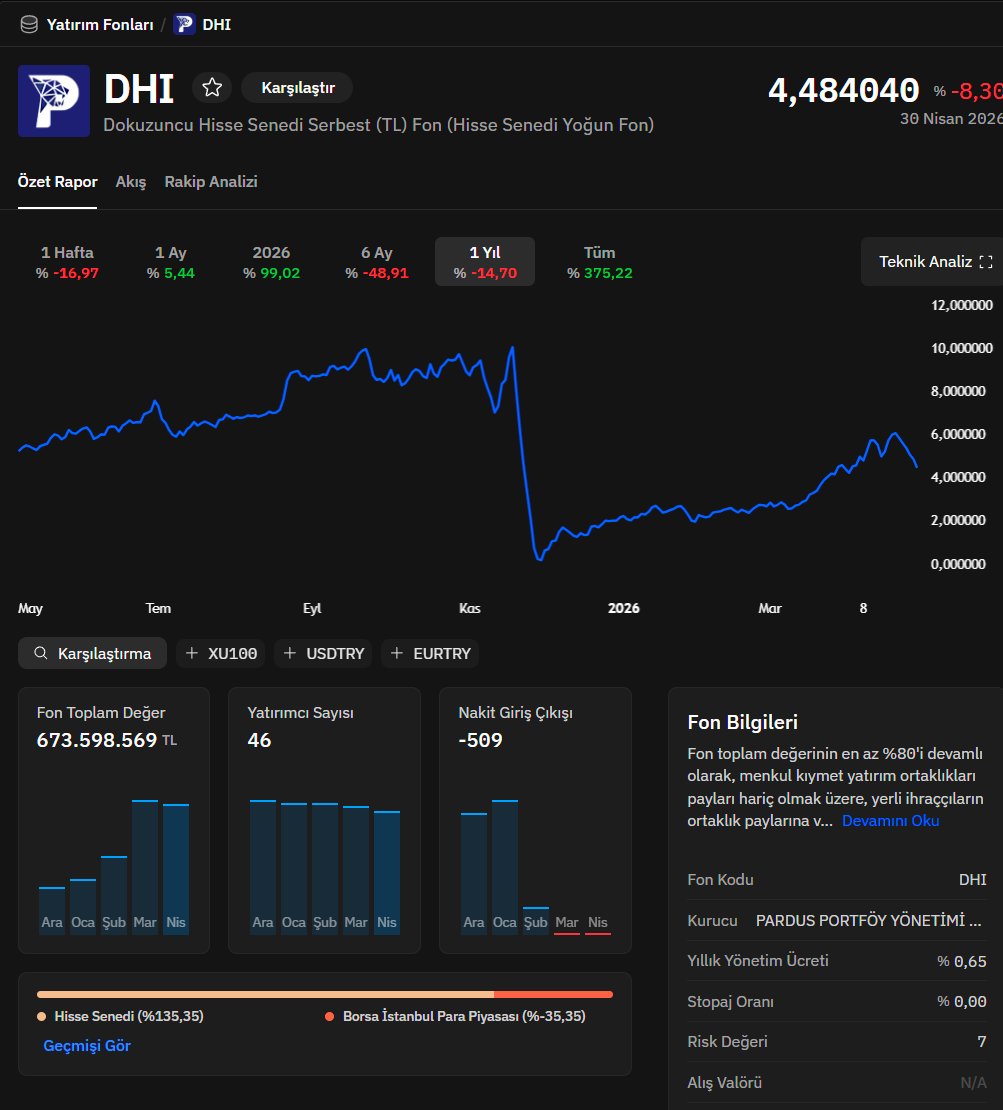Viewport: 1003px width, 1110px height.
Task: Add XU100 comparison to chart
Action: coord(221,653)
